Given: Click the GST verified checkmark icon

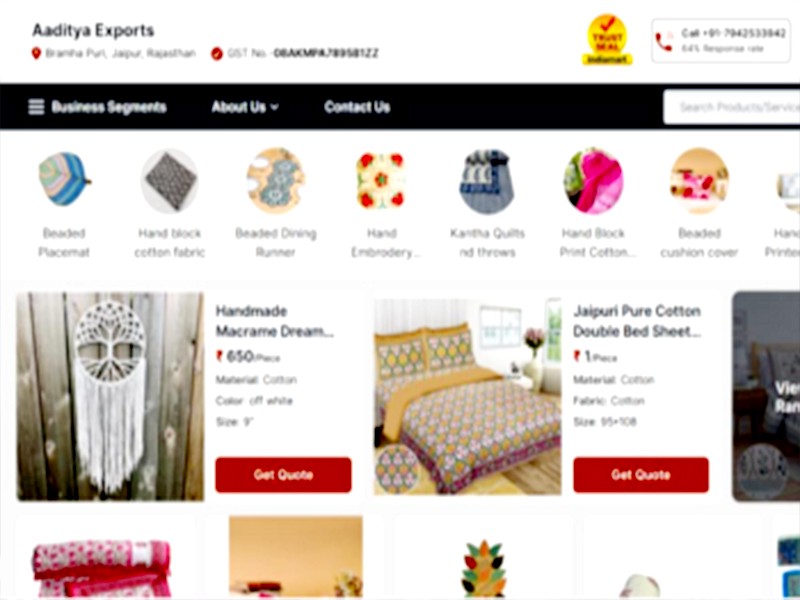Looking at the screenshot, I should 217,53.
